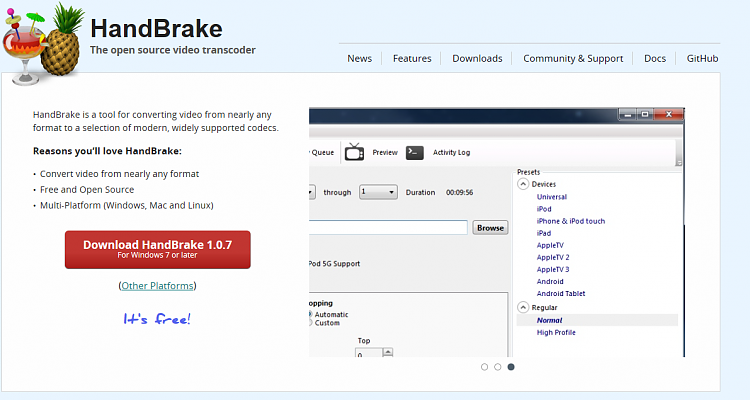Click the Duration value 00:09:56

coord(459,192)
